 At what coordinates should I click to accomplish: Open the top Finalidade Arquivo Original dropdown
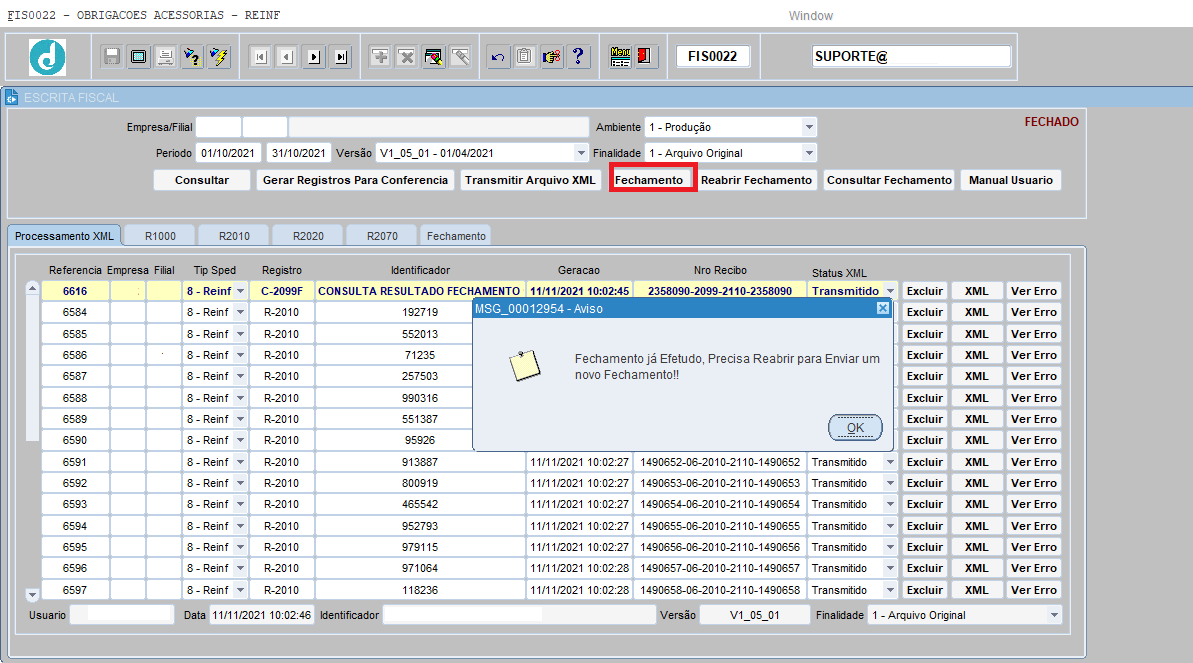coord(809,153)
